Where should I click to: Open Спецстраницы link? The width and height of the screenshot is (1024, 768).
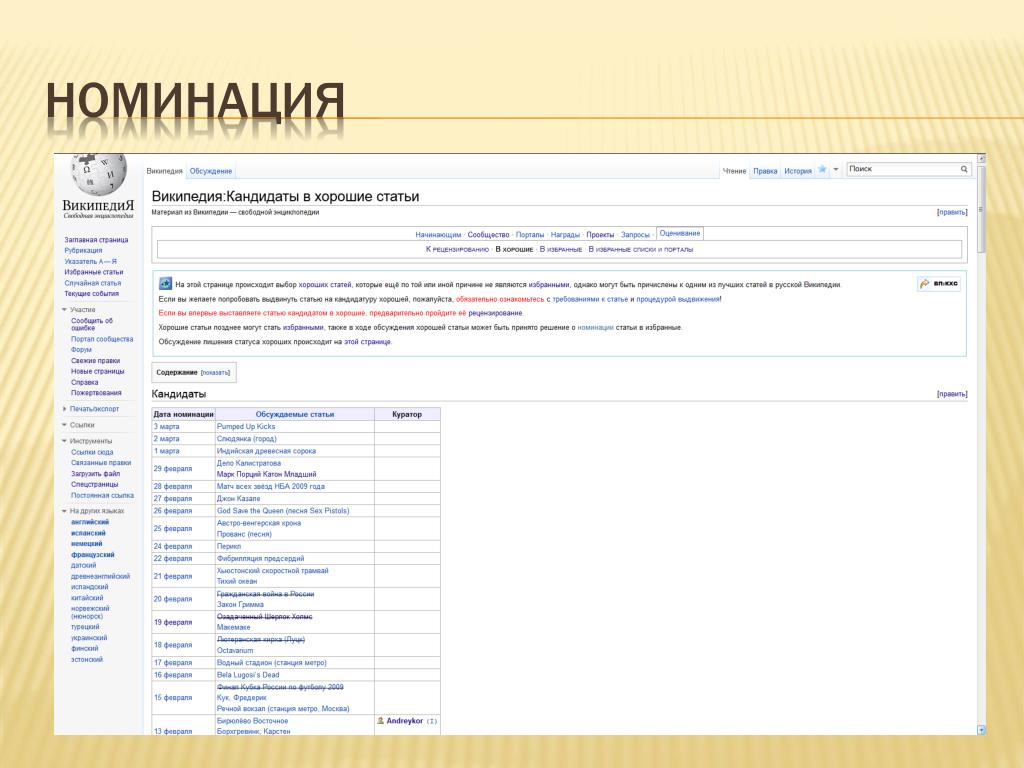(x=95, y=484)
